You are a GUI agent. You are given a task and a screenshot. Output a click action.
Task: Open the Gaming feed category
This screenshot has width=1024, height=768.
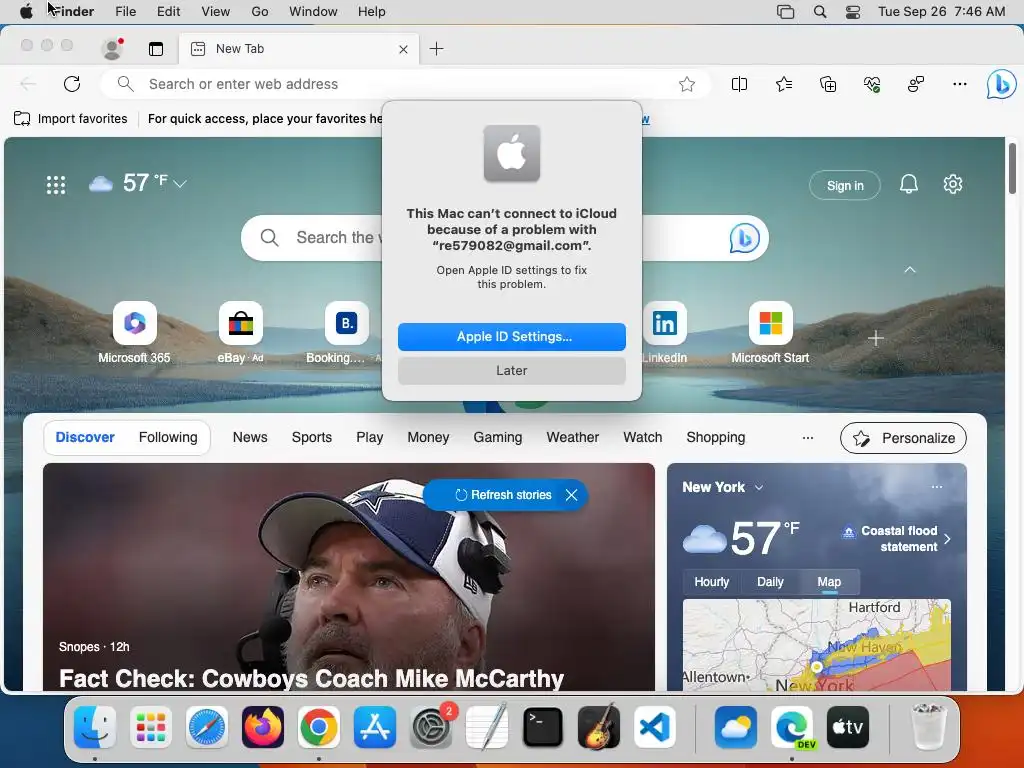pyautogui.click(x=498, y=438)
